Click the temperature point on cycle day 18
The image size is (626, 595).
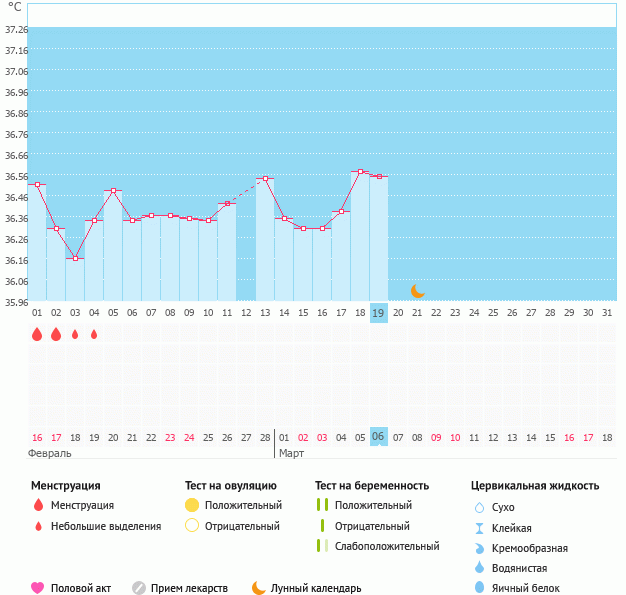360,172
